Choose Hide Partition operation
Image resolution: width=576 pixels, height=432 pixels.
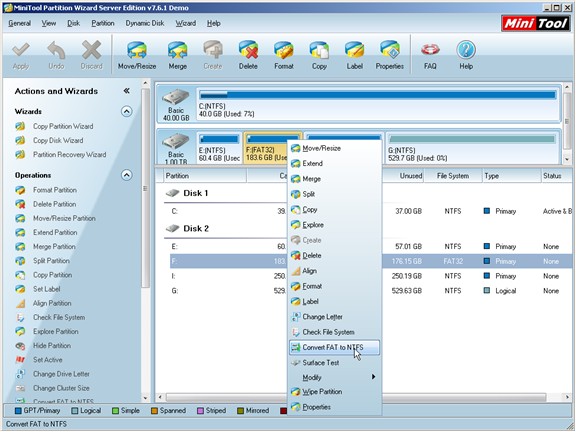click(x=52, y=346)
